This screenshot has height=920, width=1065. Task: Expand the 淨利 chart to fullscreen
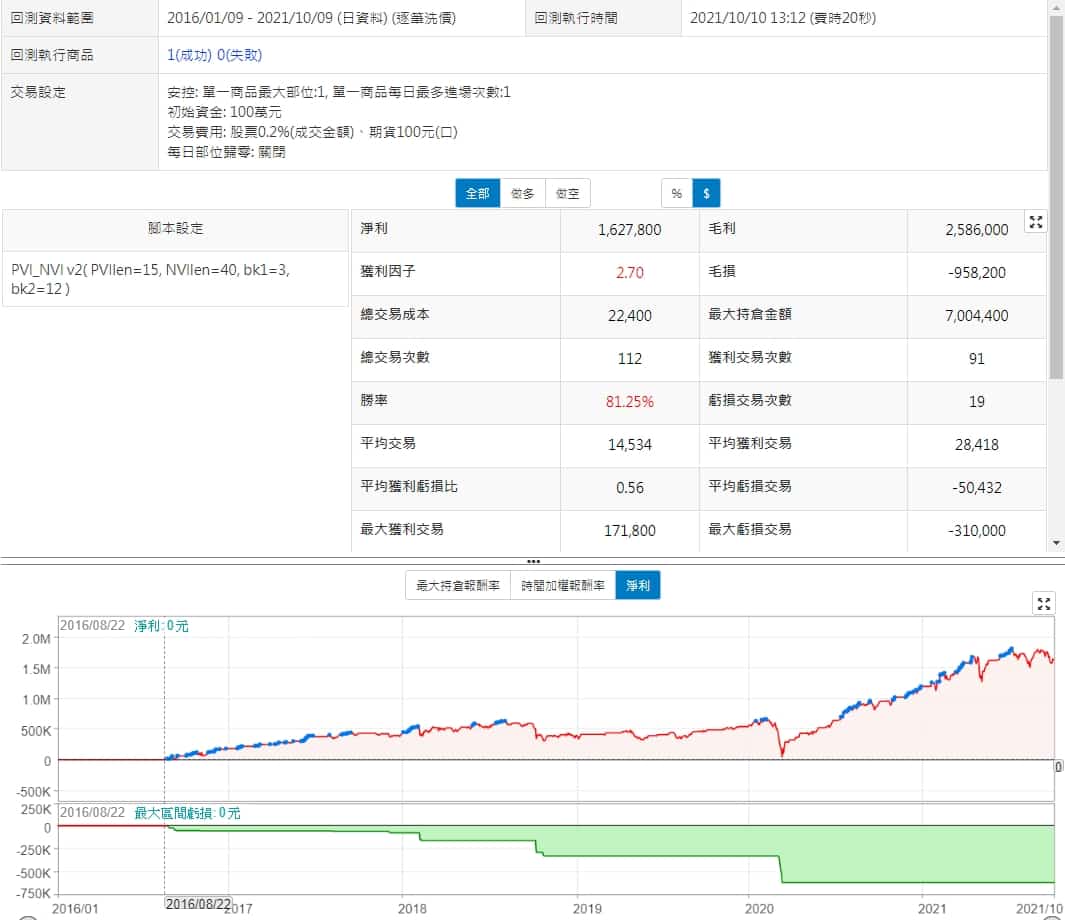click(x=1044, y=603)
